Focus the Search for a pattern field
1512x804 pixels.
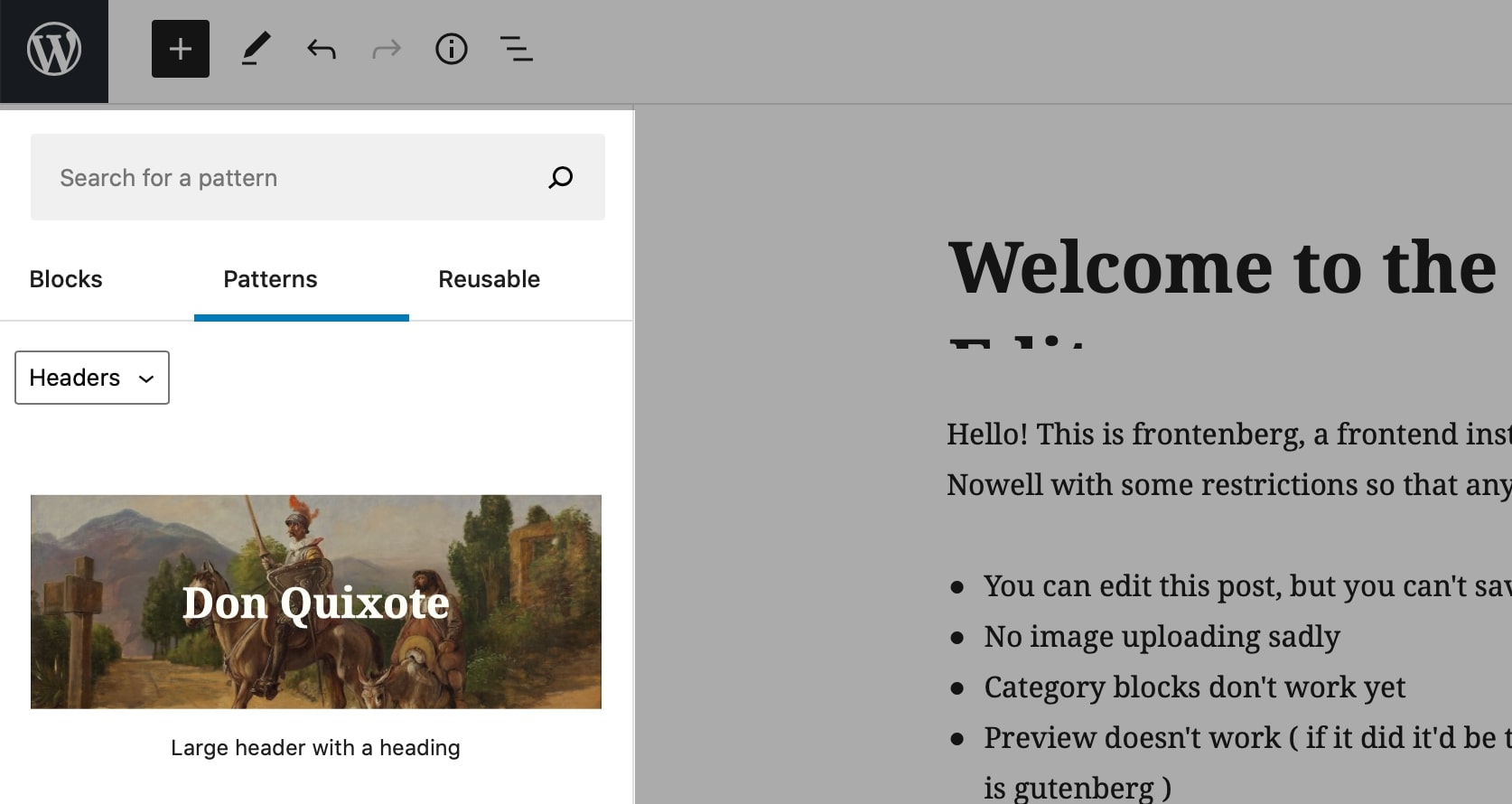(x=318, y=177)
